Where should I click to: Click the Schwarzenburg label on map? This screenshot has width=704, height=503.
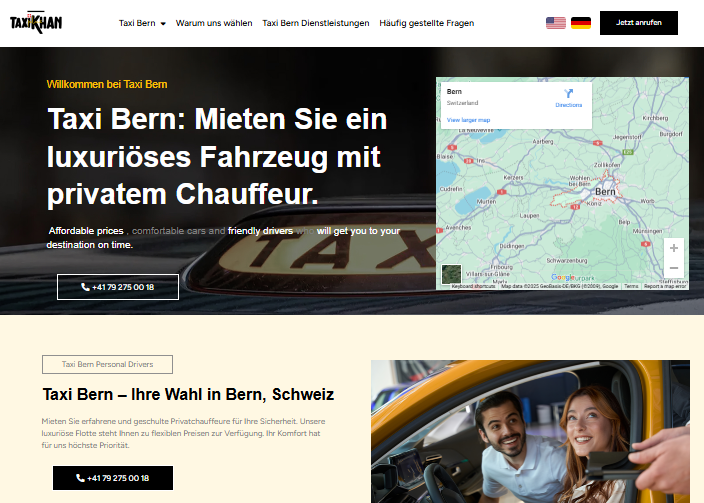[x=567, y=260]
